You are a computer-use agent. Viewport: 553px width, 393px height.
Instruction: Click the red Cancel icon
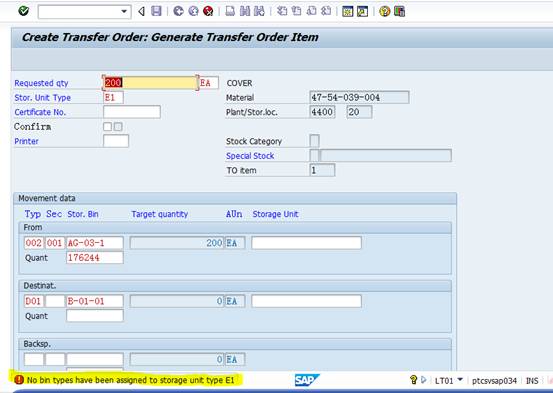[x=208, y=11]
